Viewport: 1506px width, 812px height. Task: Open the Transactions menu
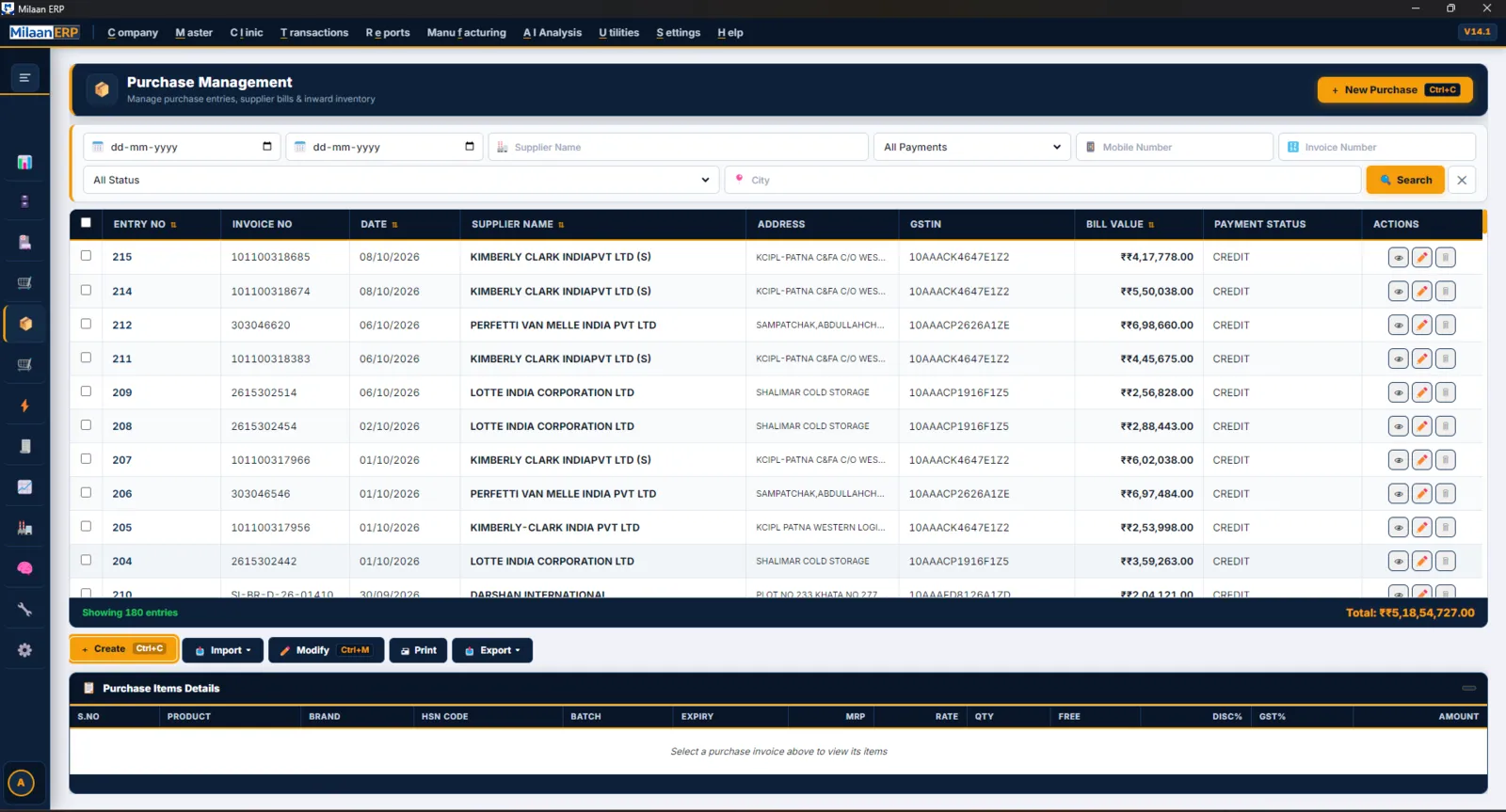[314, 33]
